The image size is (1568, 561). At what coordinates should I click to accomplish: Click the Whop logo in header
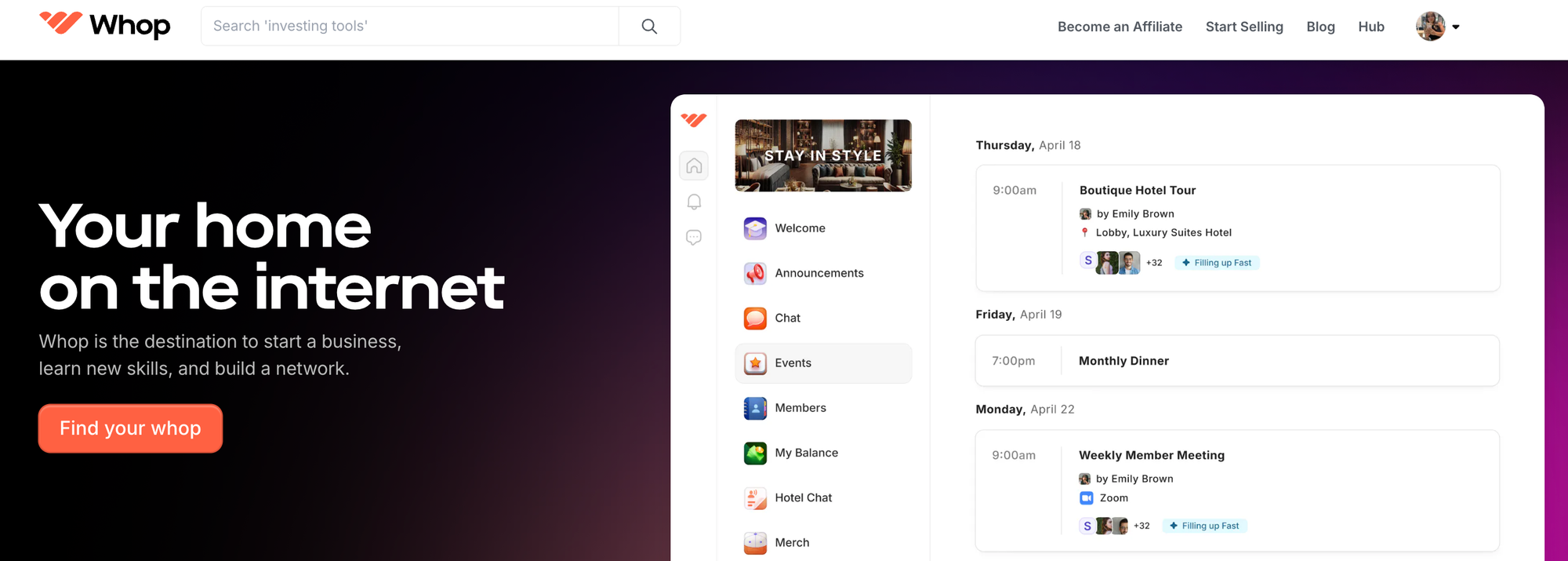tap(105, 25)
